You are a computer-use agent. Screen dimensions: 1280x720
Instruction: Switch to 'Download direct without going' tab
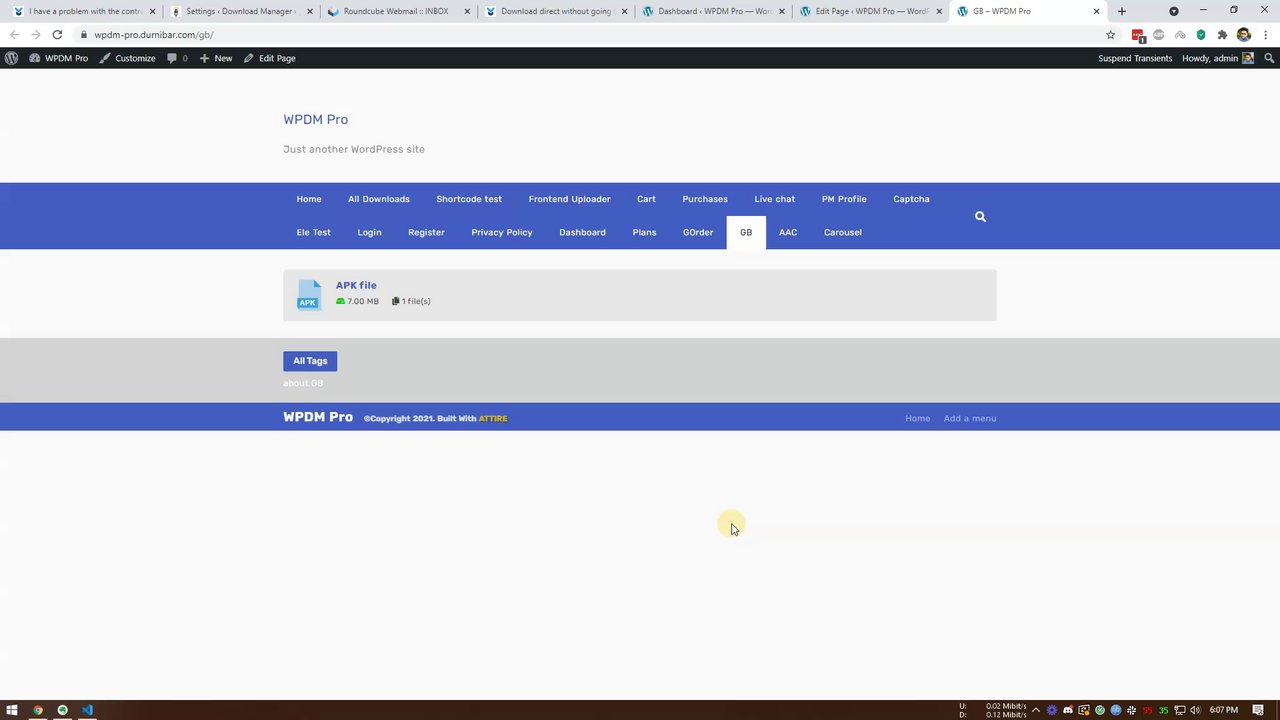coord(555,11)
